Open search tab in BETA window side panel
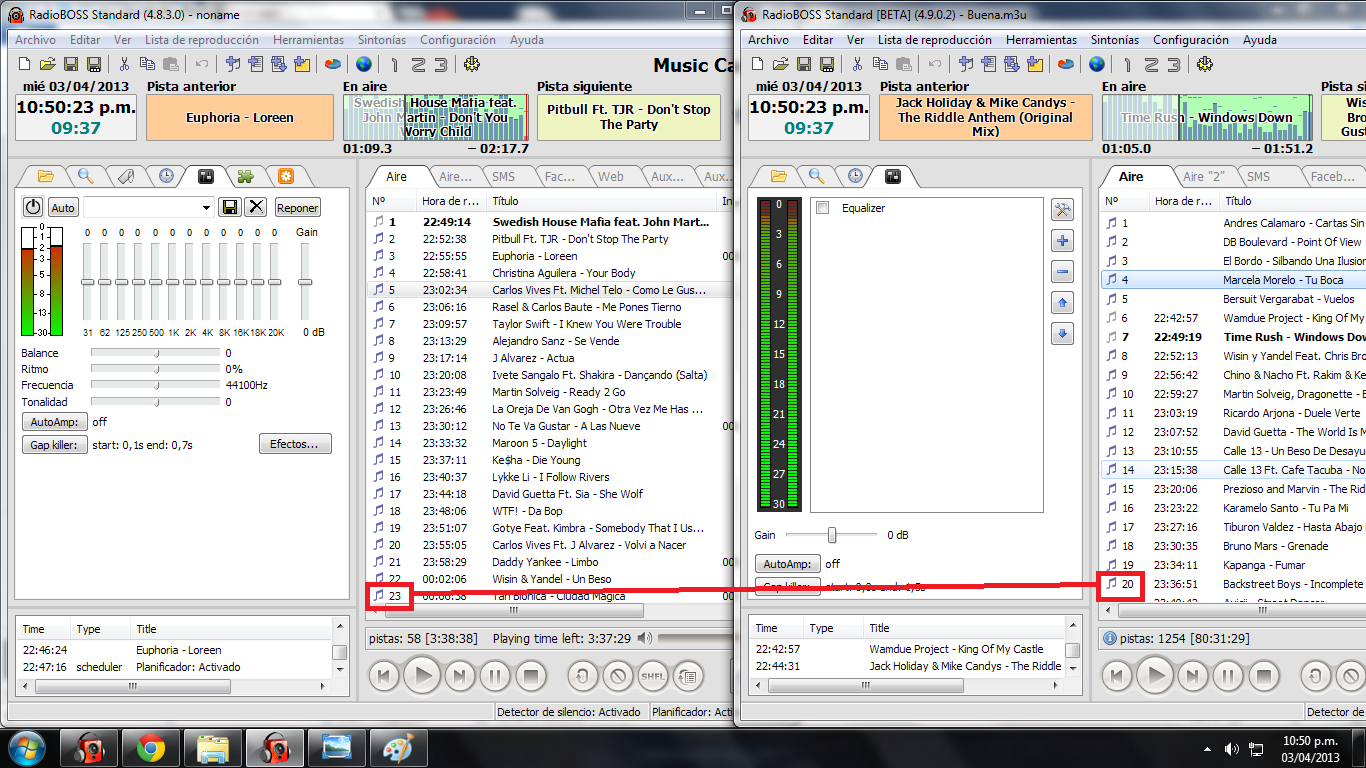The height and width of the screenshot is (768, 1366). (x=817, y=176)
